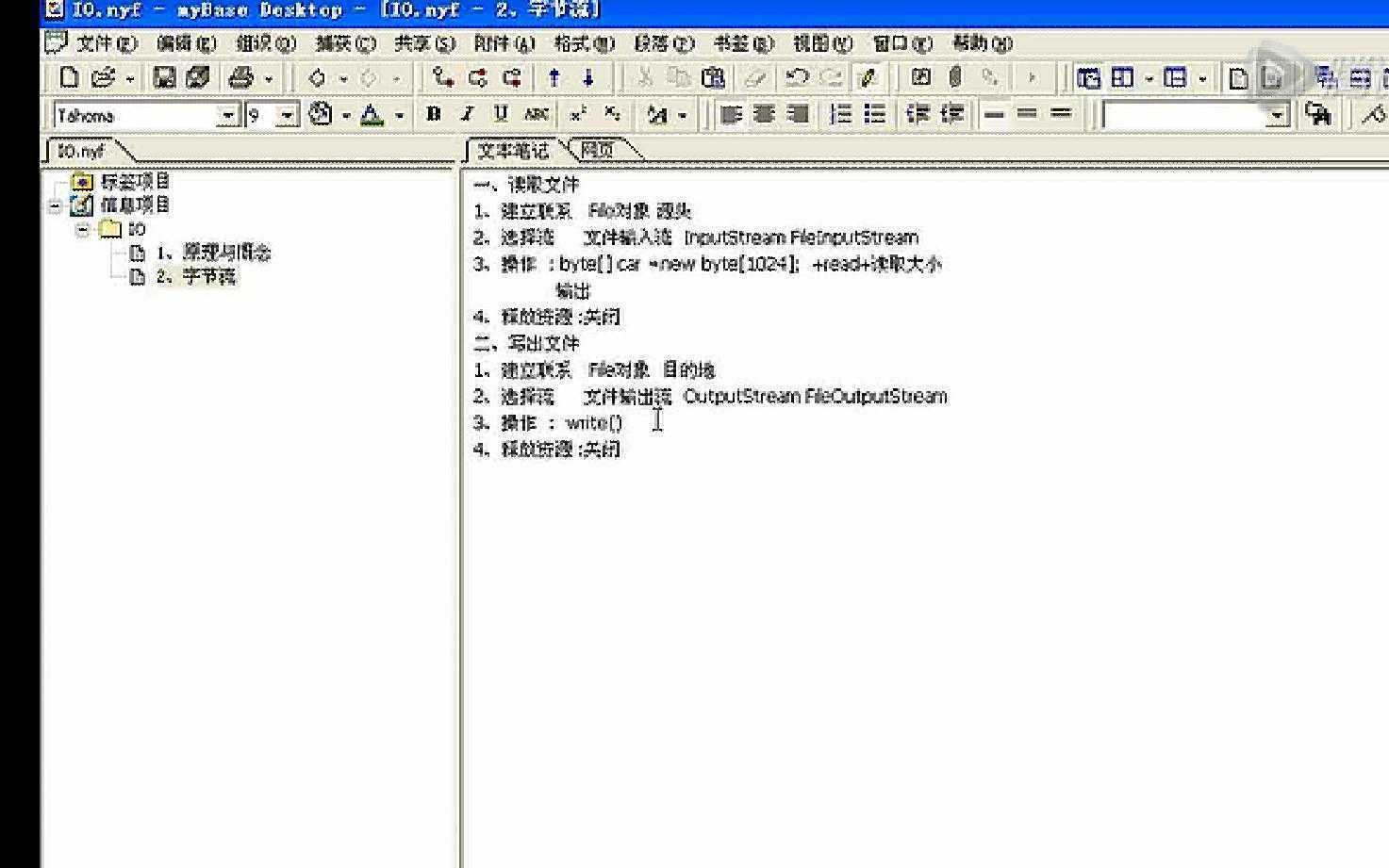Click the Subscript icon
1389x868 pixels.
[612, 114]
